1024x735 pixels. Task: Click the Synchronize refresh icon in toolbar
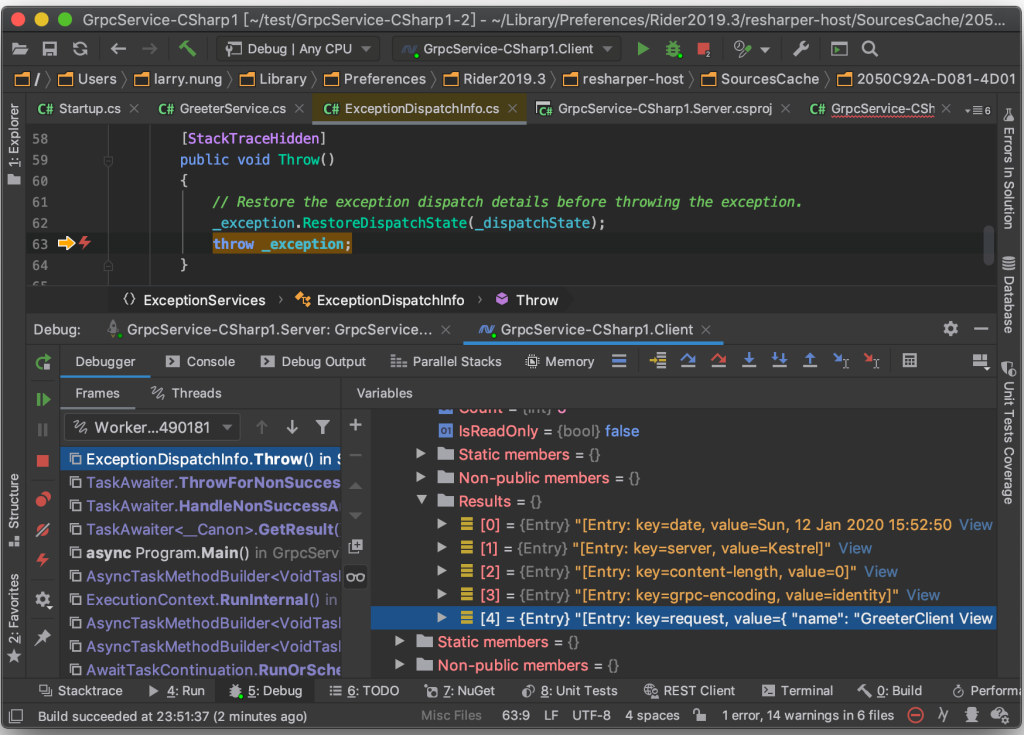tap(80, 49)
